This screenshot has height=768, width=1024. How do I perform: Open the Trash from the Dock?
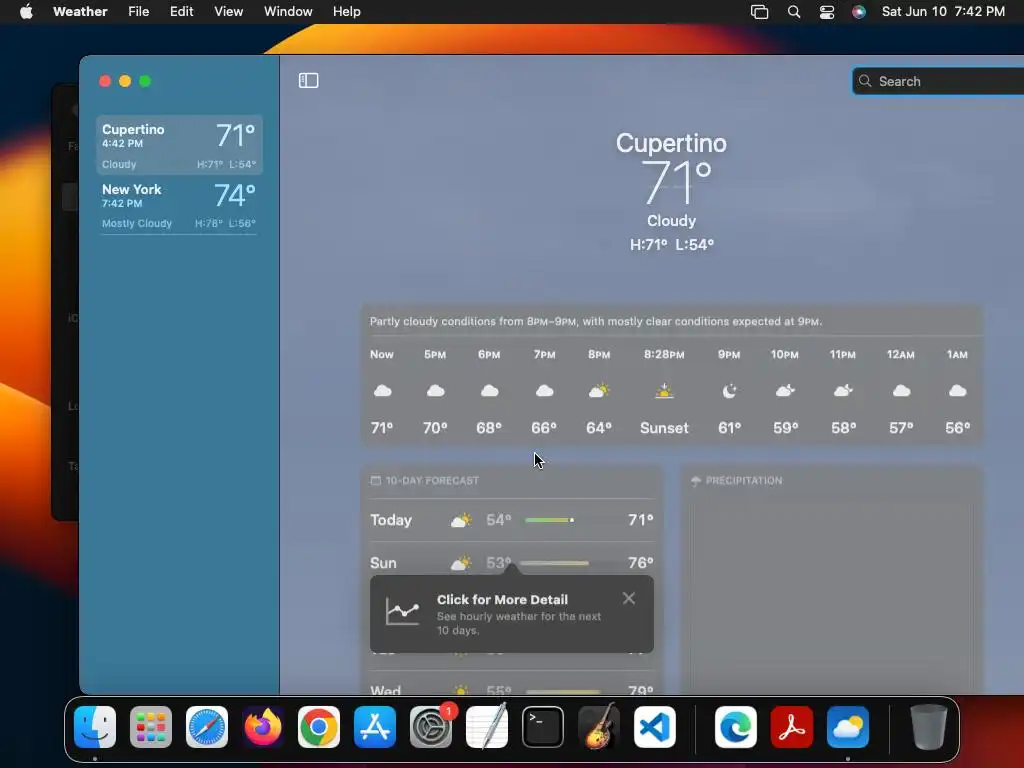tap(928, 727)
